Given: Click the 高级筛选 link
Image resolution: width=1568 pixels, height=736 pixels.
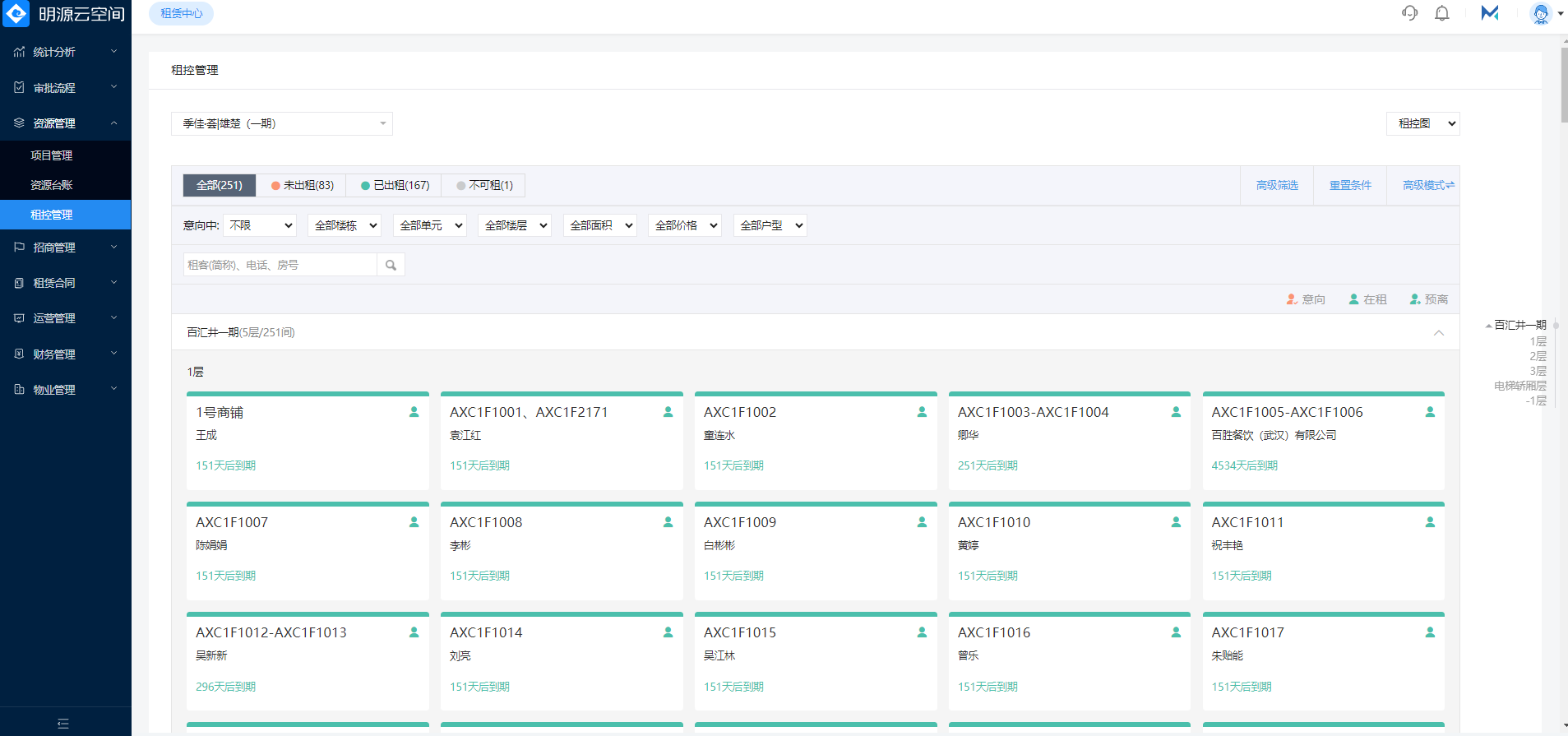Looking at the screenshot, I should (x=1277, y=185).
